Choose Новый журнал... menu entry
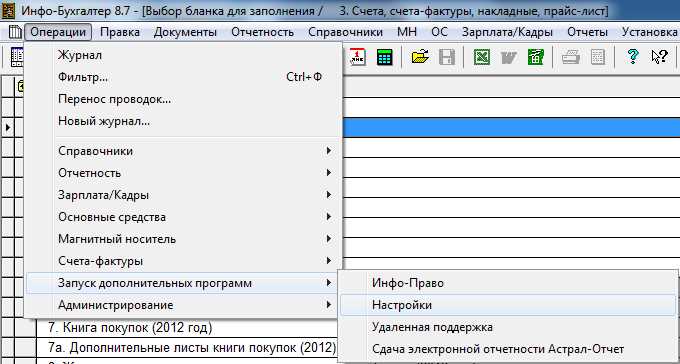The image size is (680, 364). [x=184, y=121]
